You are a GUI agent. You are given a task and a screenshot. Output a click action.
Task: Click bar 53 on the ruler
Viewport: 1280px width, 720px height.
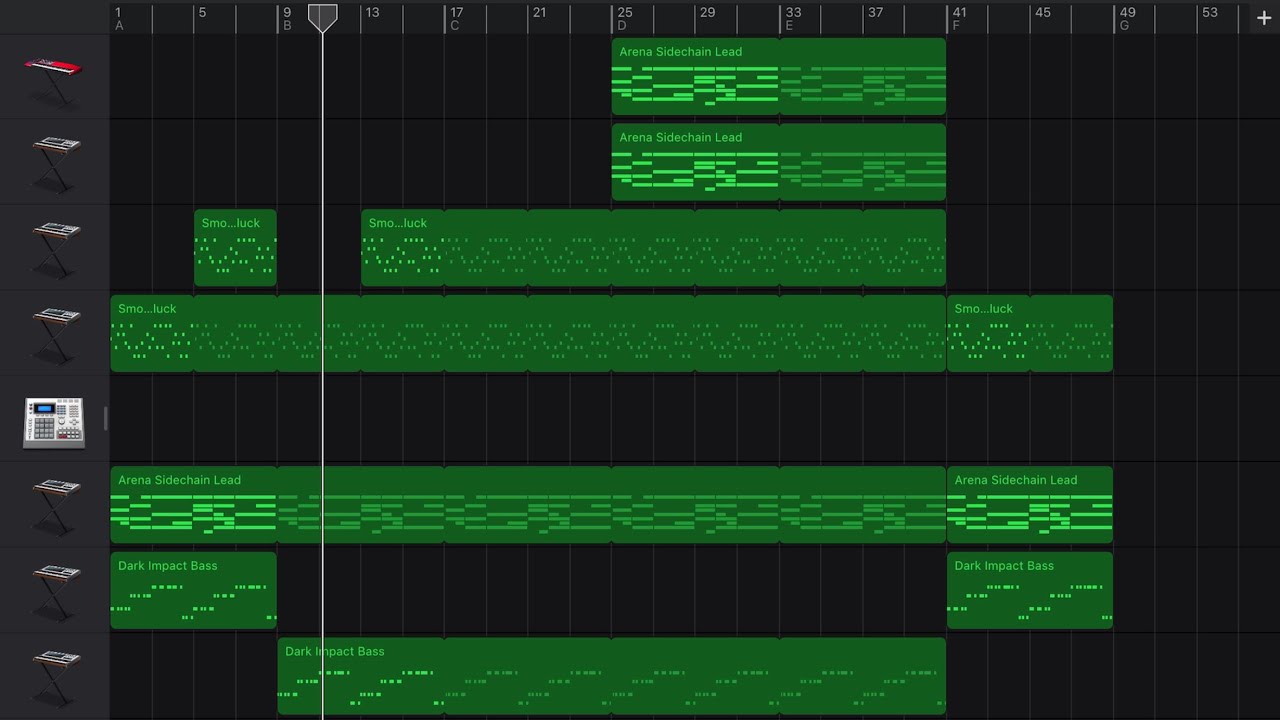click(x=1210, y=13)
